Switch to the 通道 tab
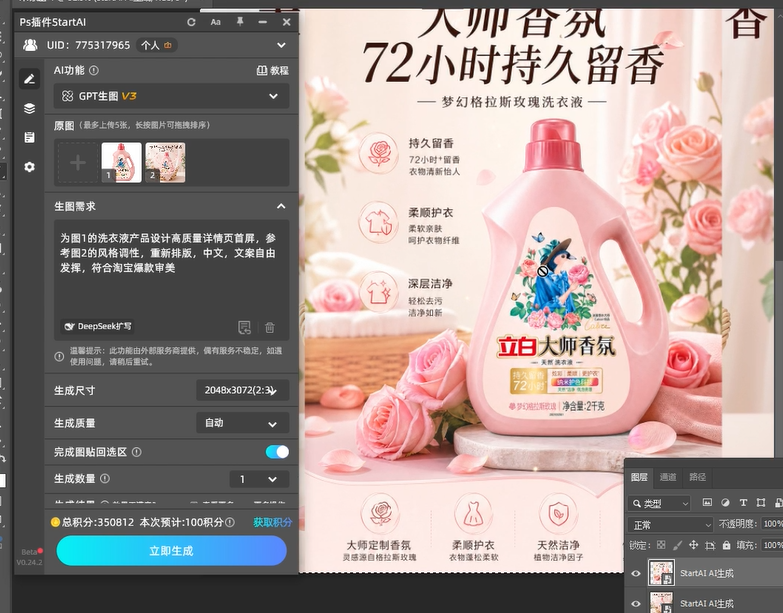 click(668, 477)
